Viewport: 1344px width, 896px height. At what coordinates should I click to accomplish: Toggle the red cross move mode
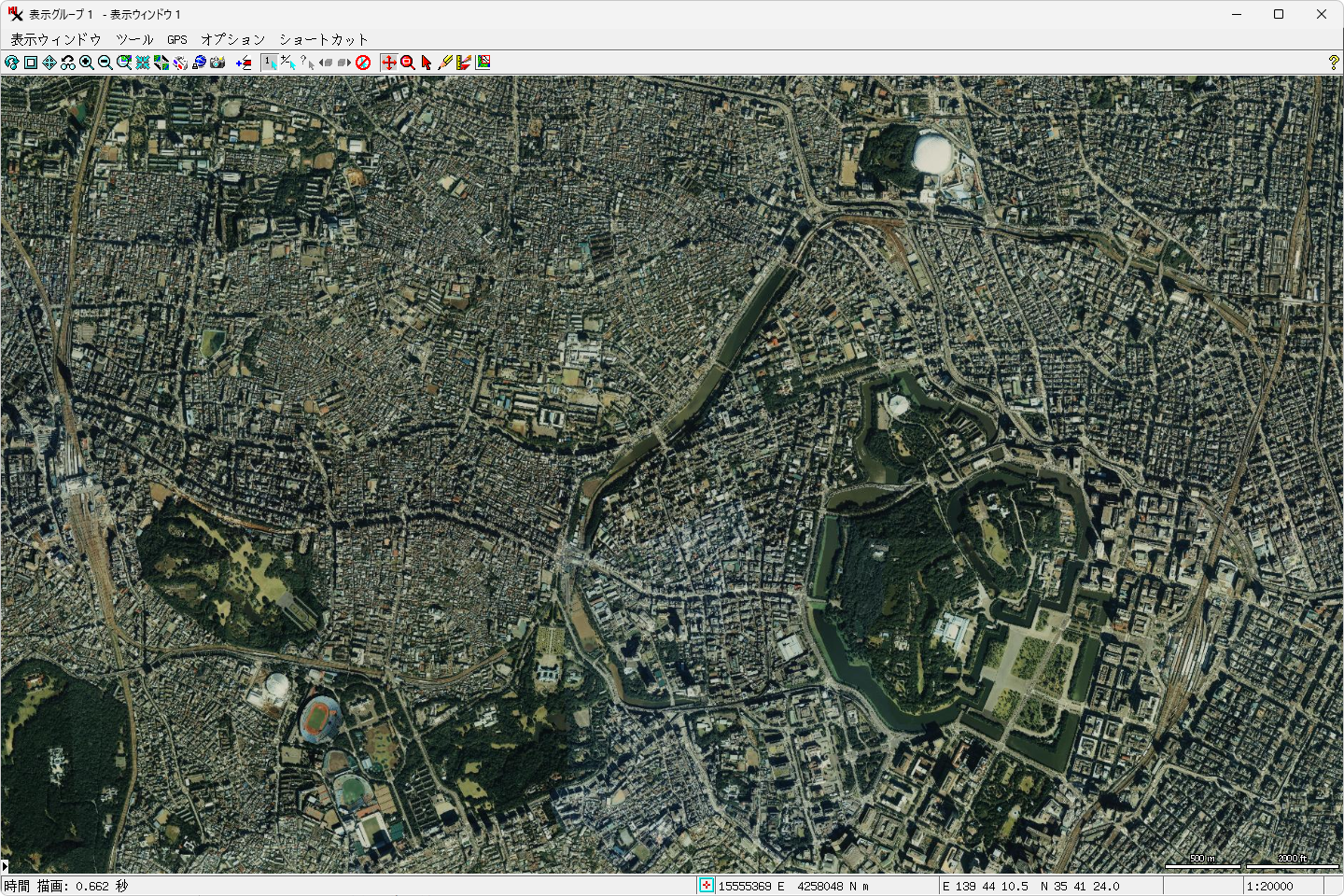pyautogui.click(x=389, y=63)
